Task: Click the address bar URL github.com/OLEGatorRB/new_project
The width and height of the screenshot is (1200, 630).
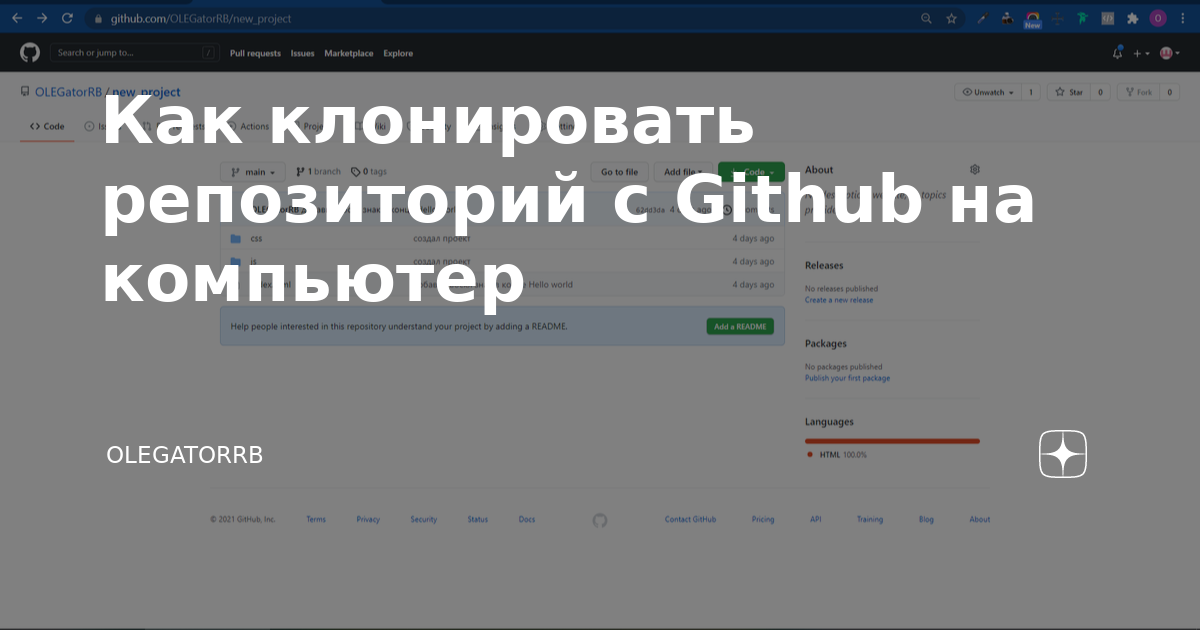Action: tap(201, 19)
